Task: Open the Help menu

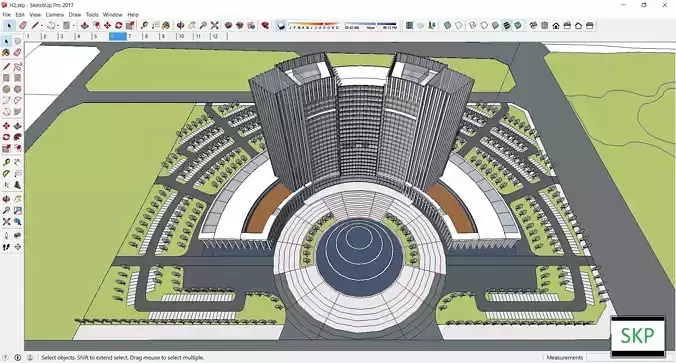Action: [x=133, y=15]
